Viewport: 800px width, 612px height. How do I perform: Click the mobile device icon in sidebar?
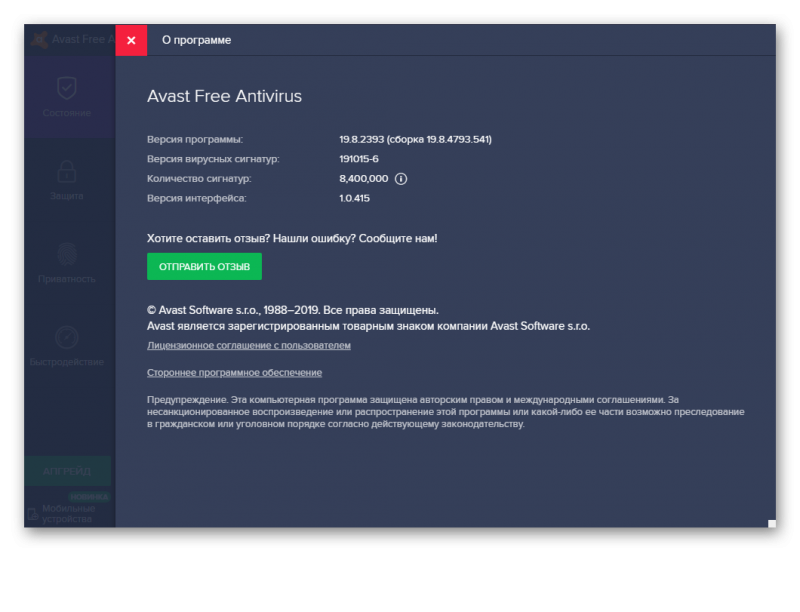pyautogui.click(x=33, y=514)
